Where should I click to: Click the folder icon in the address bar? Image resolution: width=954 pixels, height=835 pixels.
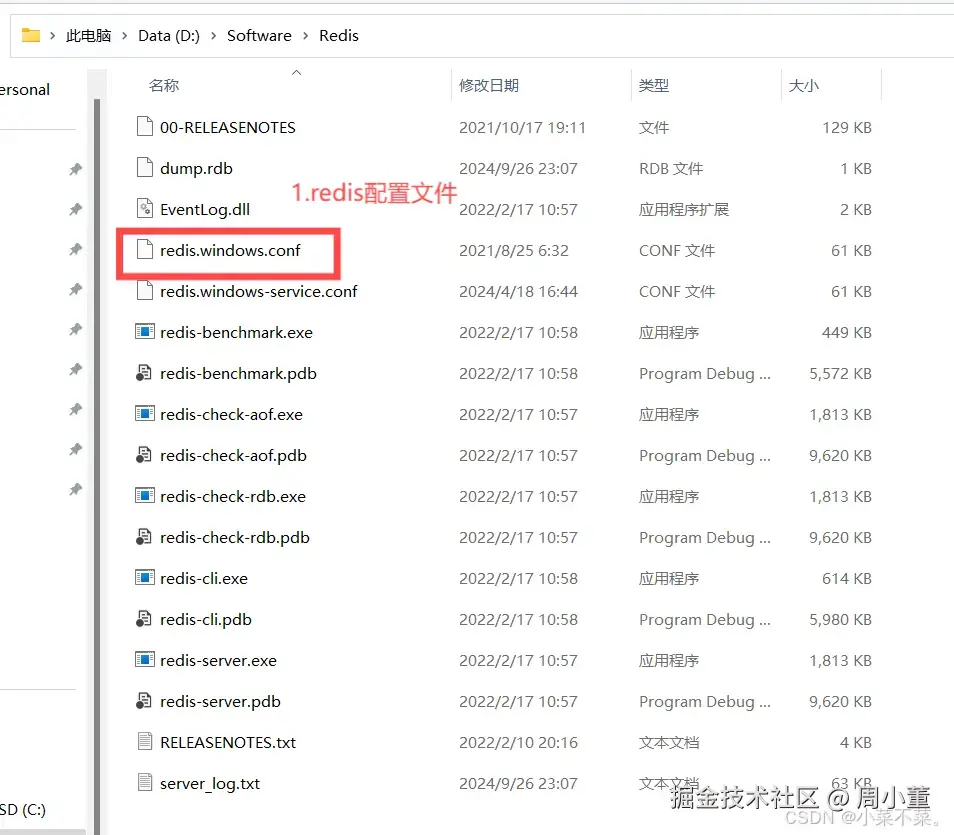(x=30, y=35)
